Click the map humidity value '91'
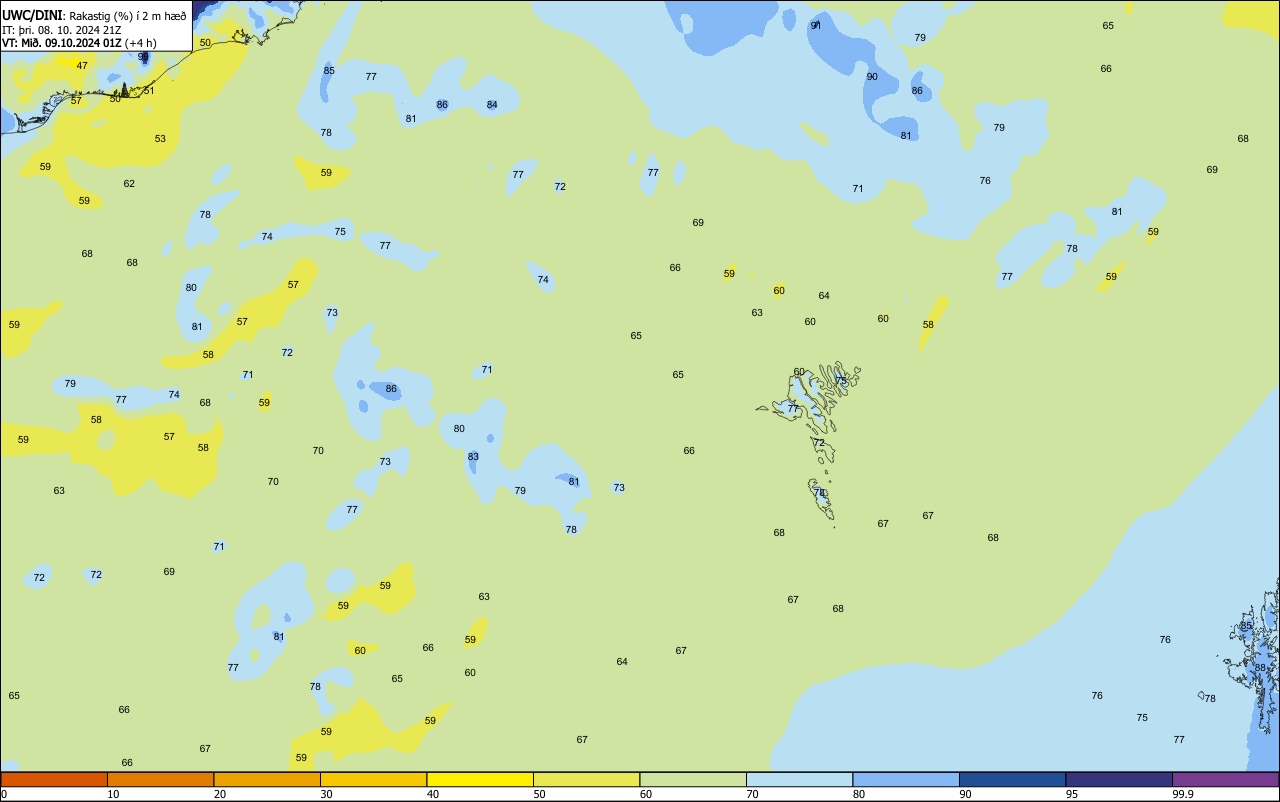The height and width of the screenshot is (802, 1280). point(816,26)
